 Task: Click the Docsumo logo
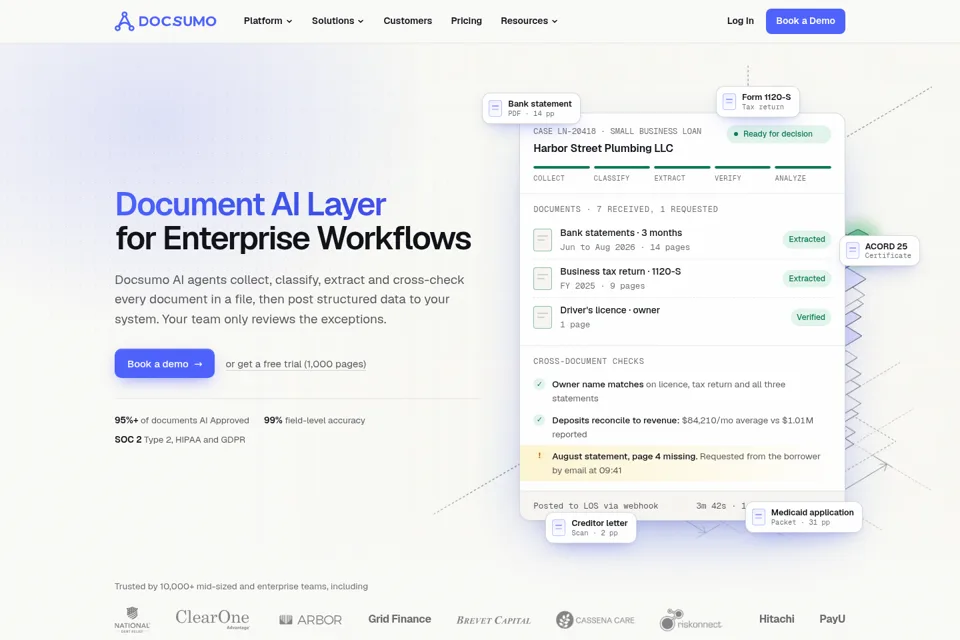[x=165, y=21]
